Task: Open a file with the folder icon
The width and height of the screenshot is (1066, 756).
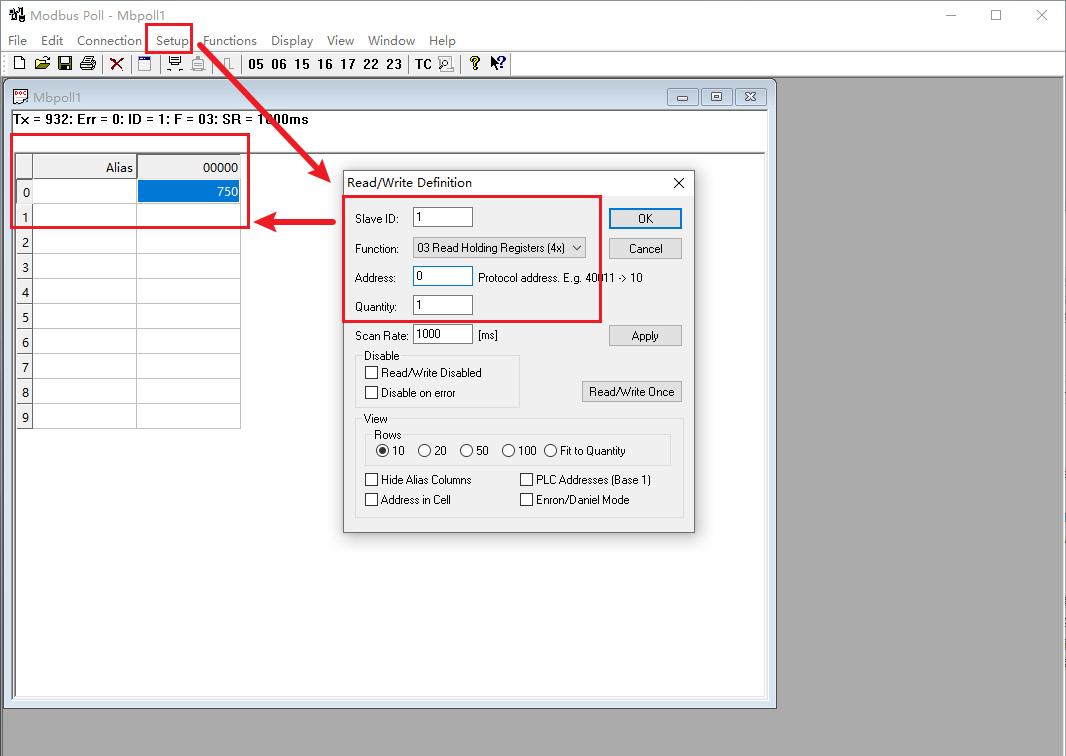Action: tap(42, 64)
